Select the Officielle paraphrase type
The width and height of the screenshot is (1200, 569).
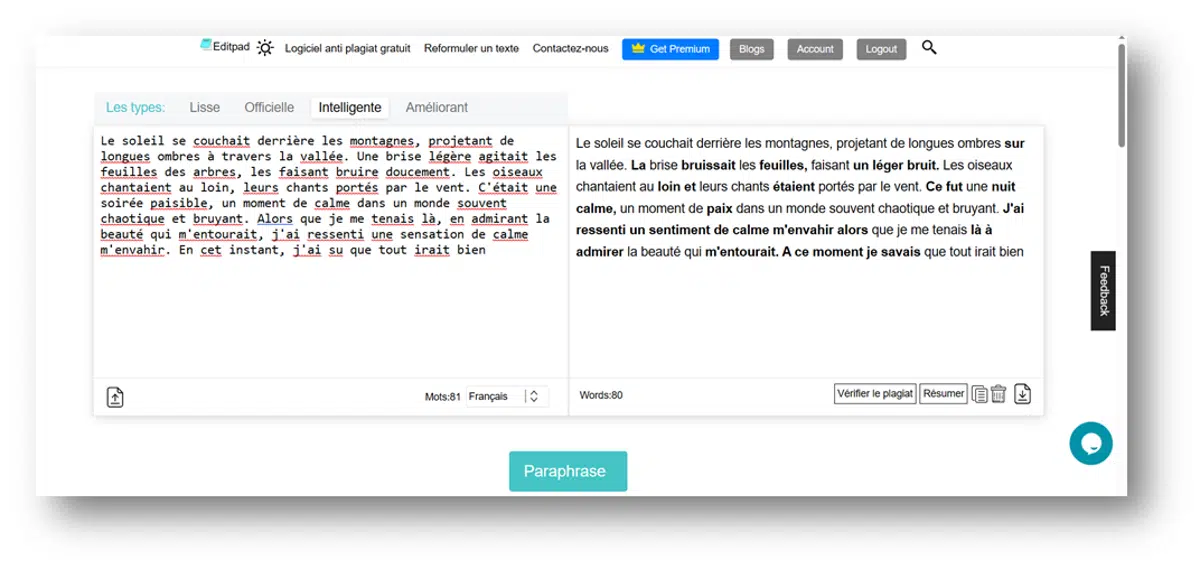tap(269, 107)
